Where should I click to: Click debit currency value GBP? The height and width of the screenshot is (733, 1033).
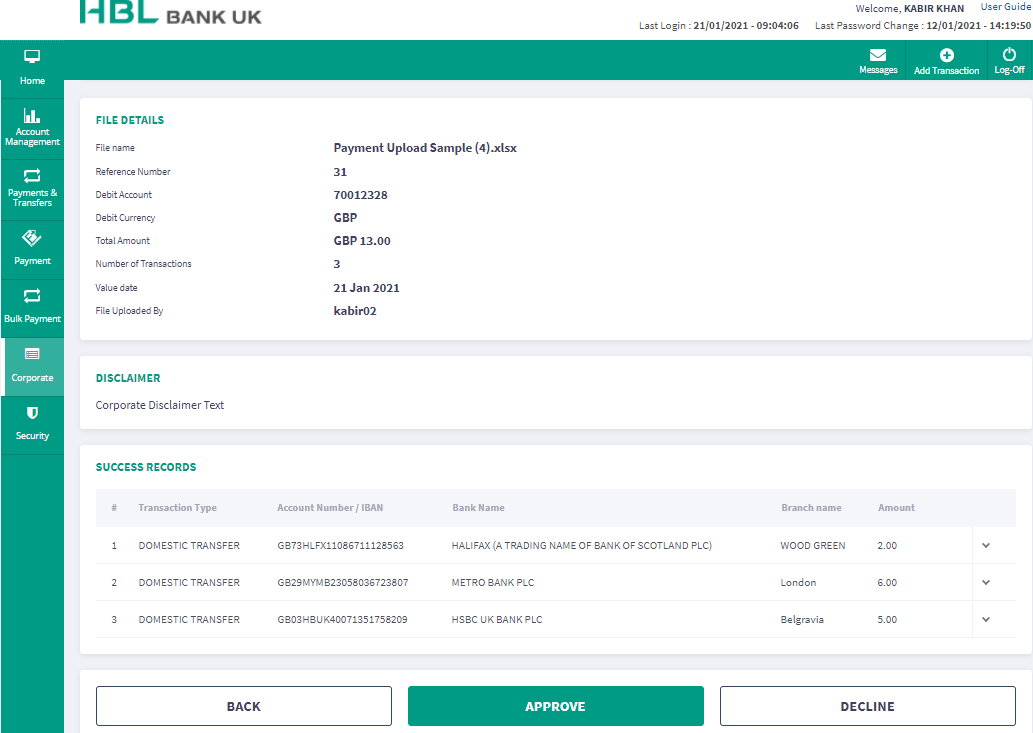pos(345,218)
